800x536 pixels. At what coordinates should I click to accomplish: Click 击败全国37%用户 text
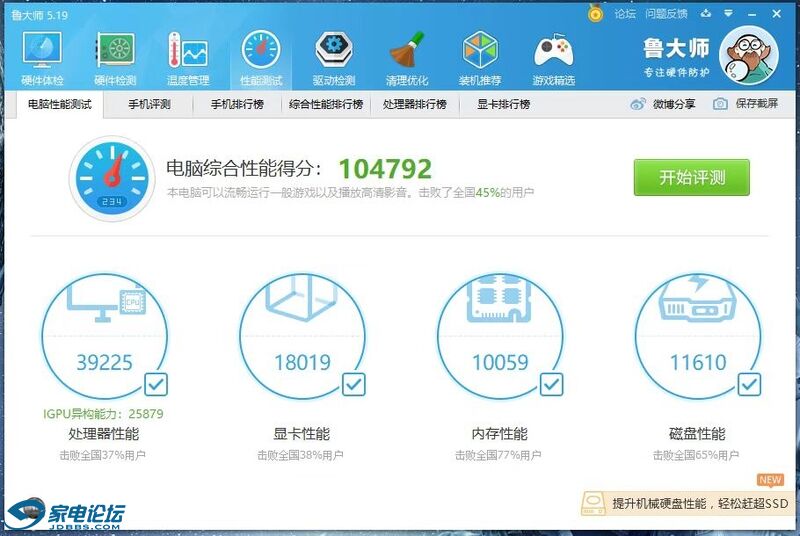click(103, 455)
